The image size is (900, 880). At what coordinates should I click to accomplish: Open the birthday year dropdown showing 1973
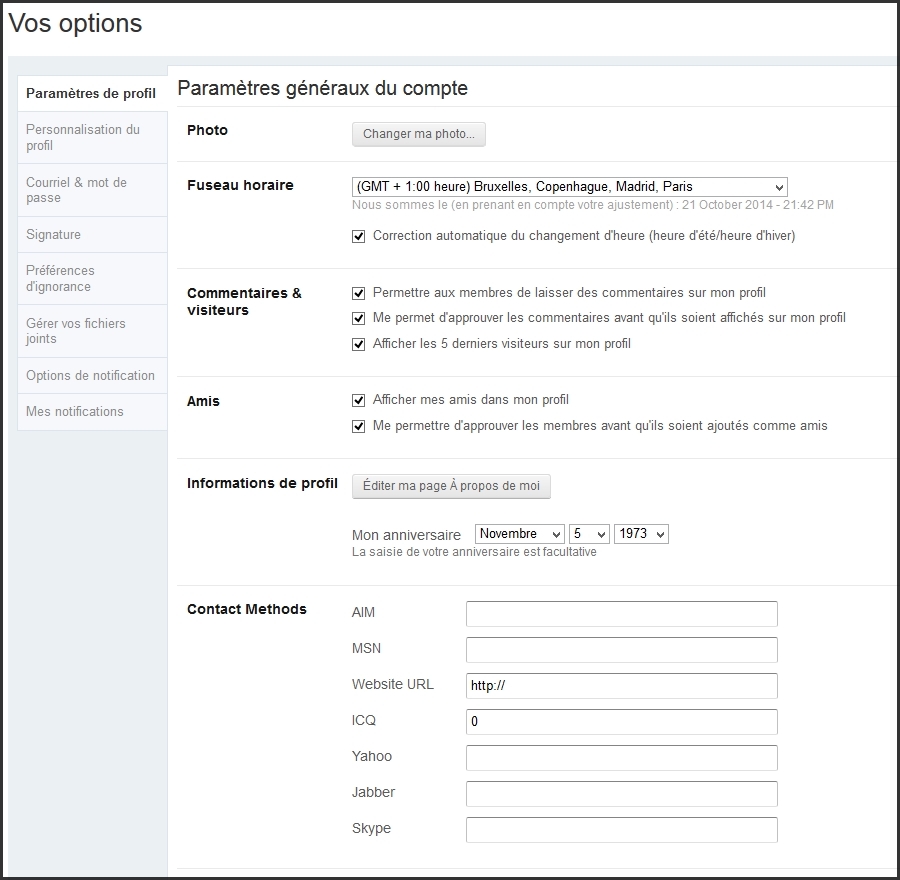click(641, 534)
